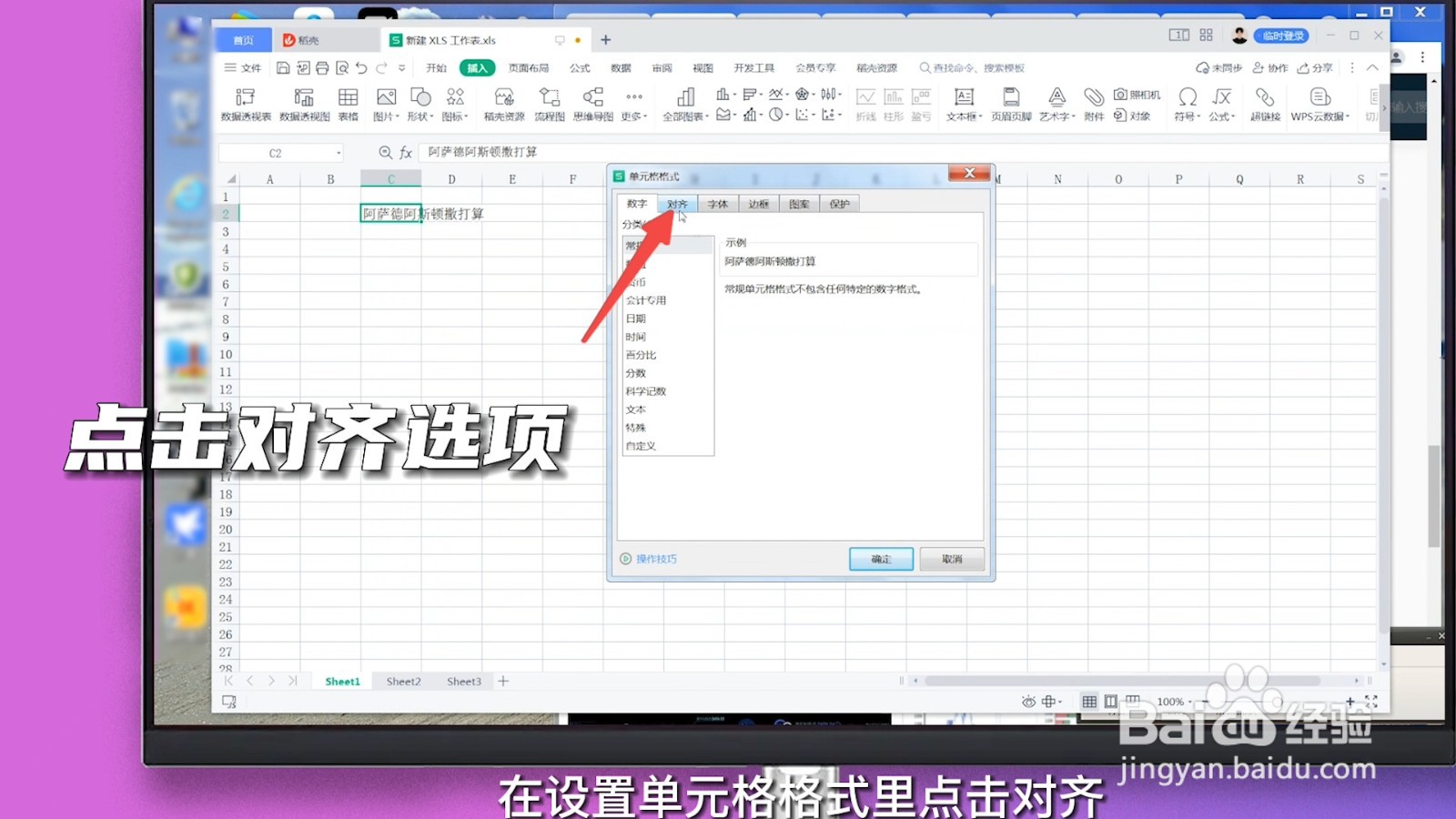Open the equation (公式) insert tool
Image resolution: width=1456 pixels, height=819 pixels.
click(1222, 105)
